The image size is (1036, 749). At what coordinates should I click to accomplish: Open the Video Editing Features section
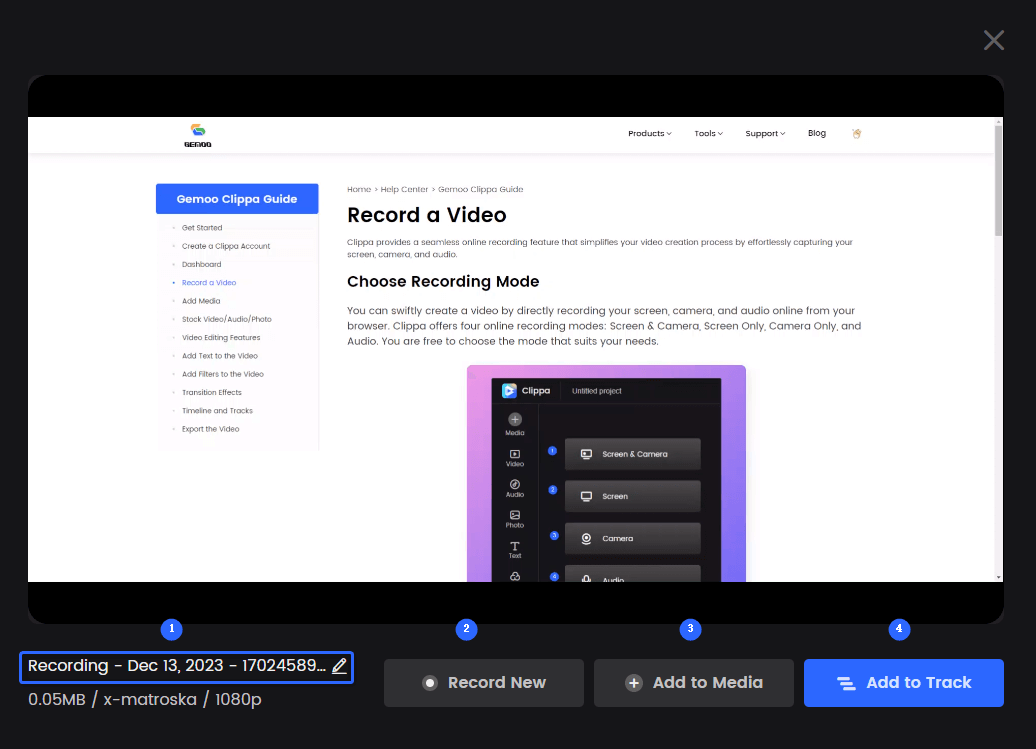221,338
